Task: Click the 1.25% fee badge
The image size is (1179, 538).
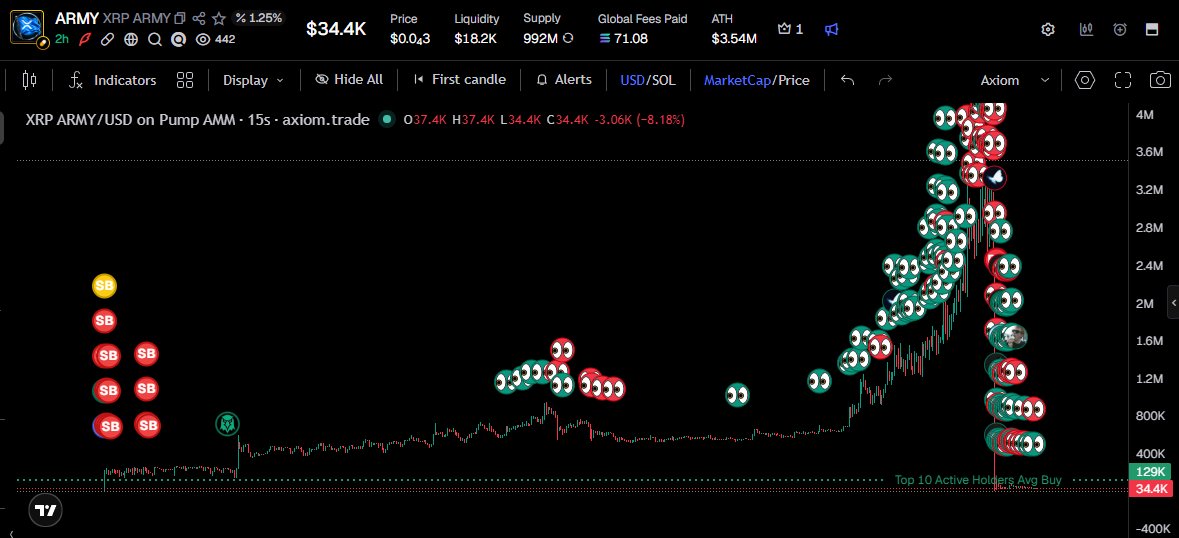Action: pyautogui.click(x=259, y=18)
